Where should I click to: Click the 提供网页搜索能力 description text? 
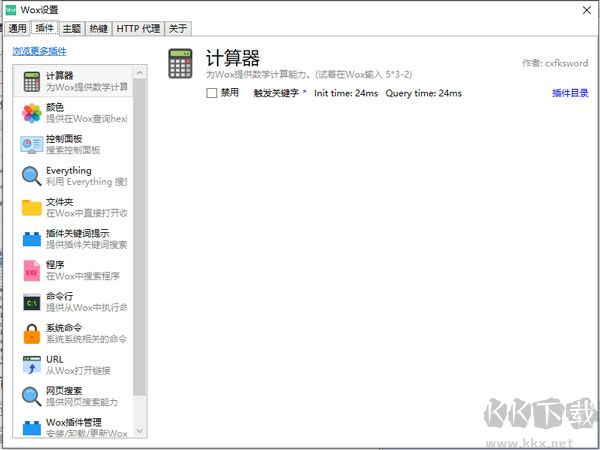(x=82, y=402)
